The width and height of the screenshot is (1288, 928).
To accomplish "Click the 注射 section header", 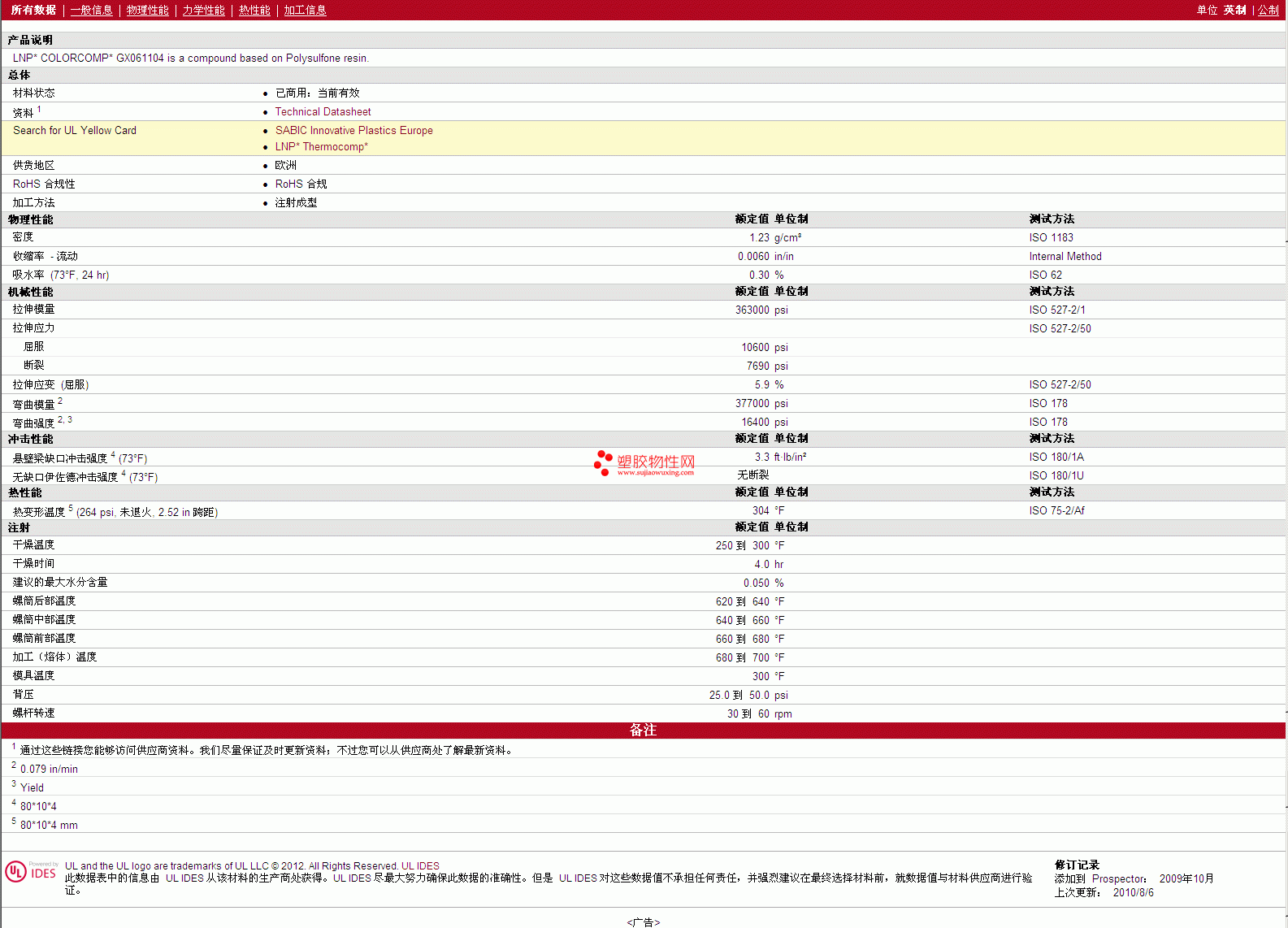I will 19,528.
